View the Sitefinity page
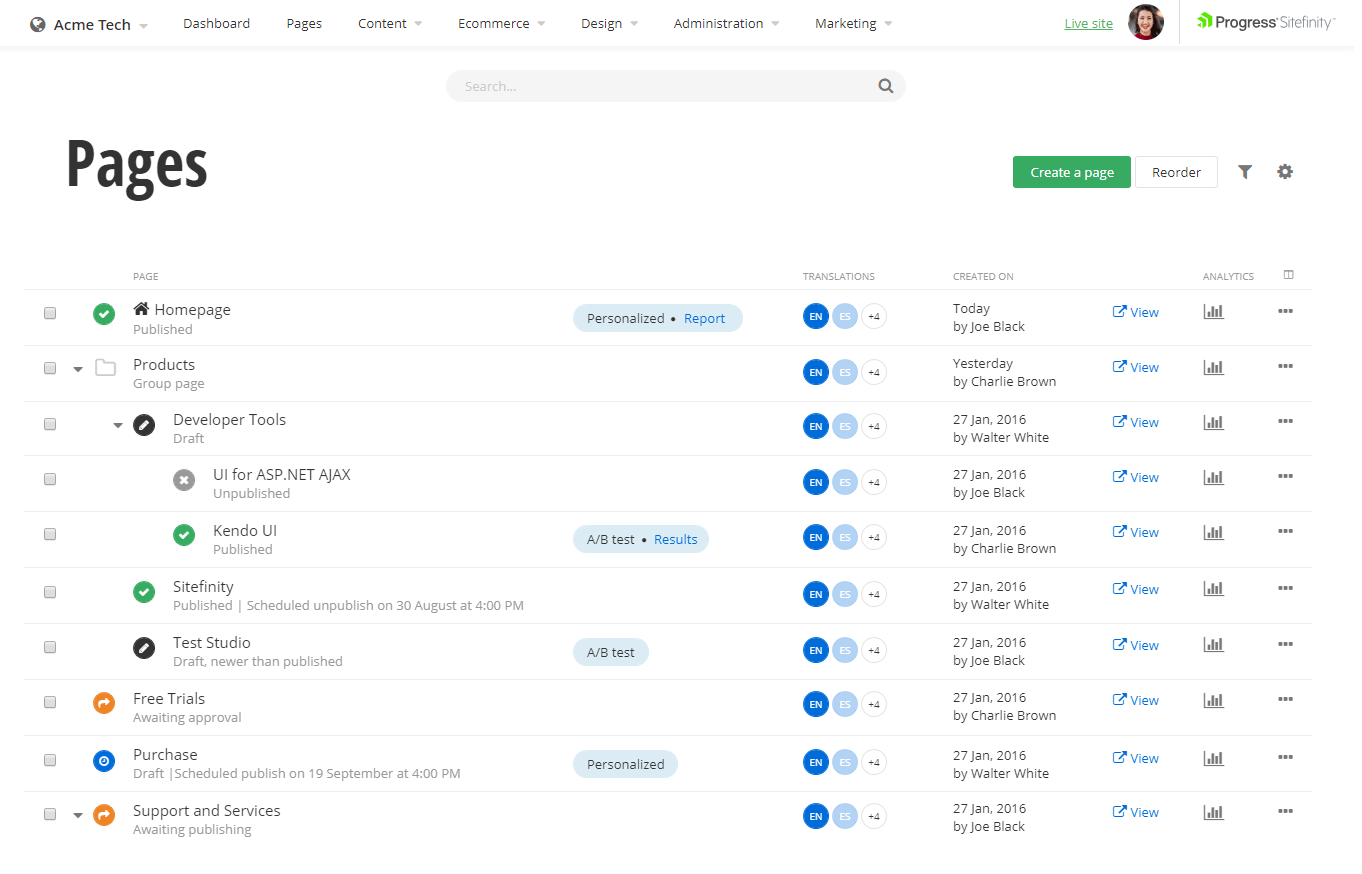The image size is (1362, 874). coord(1135,589)
